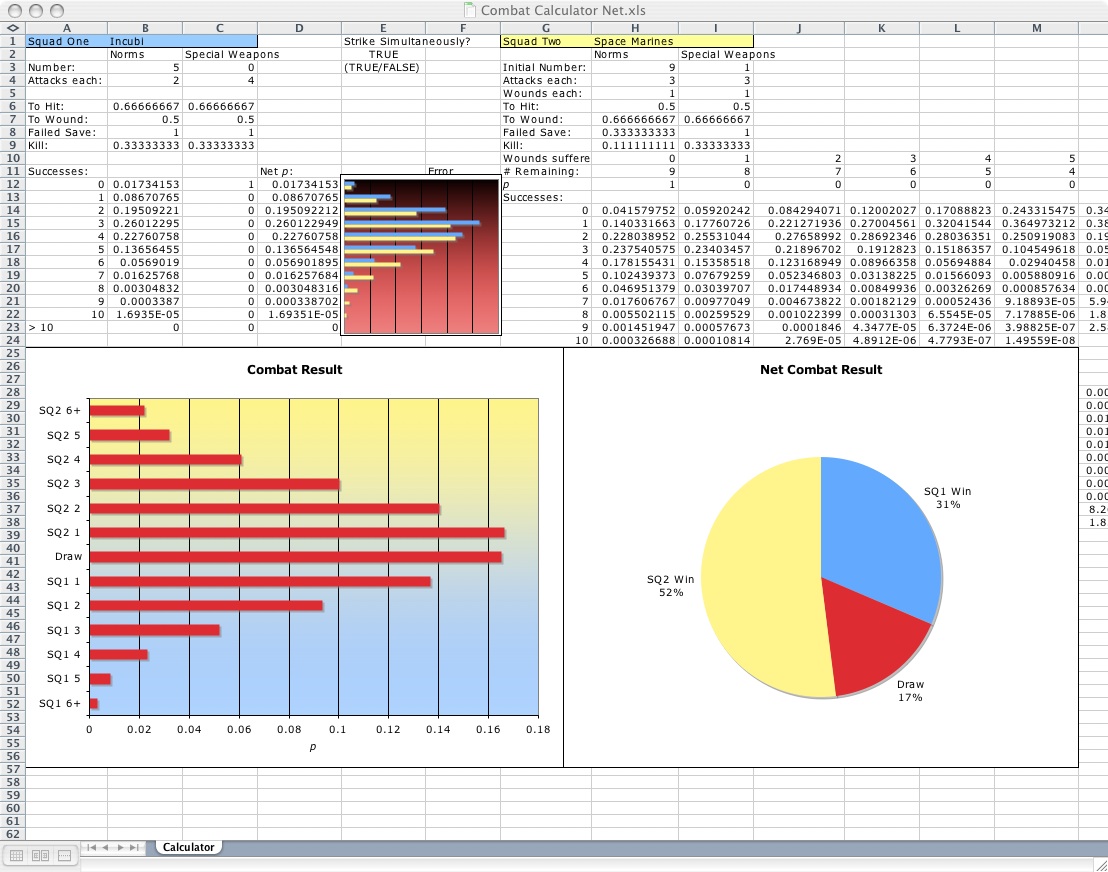This screenshot has height=872, width=1108.
Task: Click the SQ1 Win 31% pie label
Action: (948, 497)
